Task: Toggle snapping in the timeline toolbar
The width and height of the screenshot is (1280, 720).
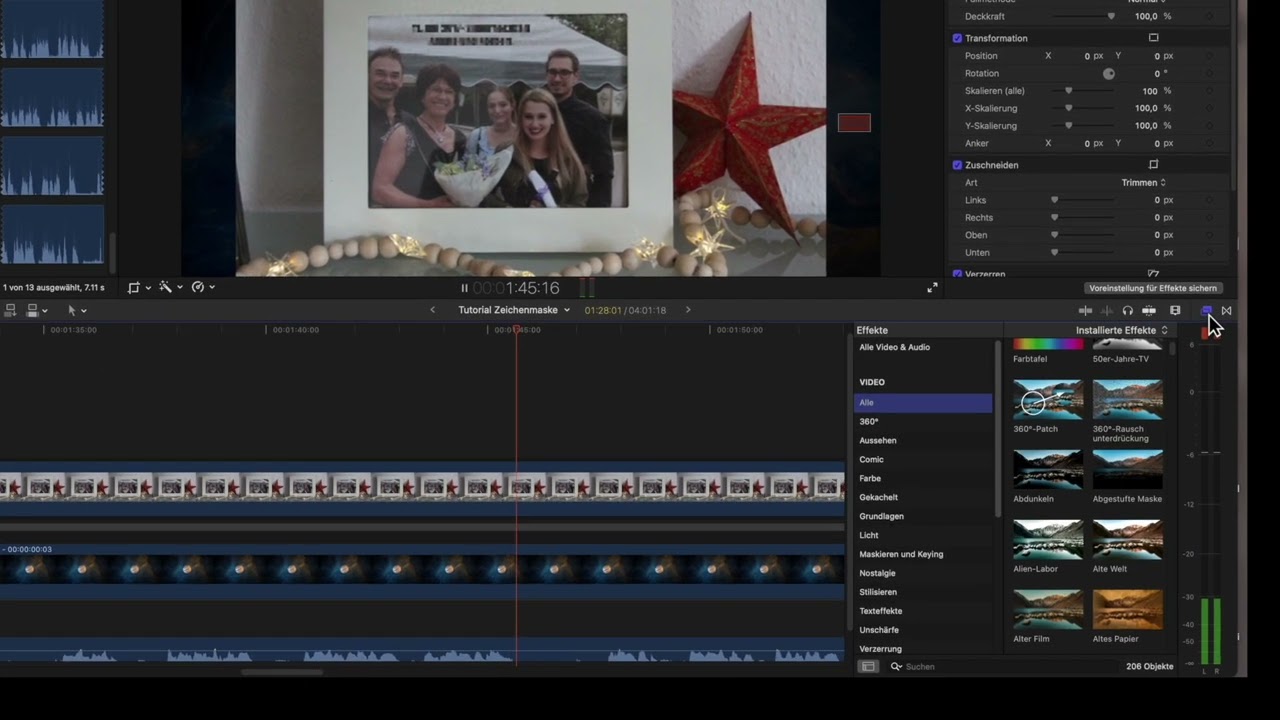Action: 1149,310
